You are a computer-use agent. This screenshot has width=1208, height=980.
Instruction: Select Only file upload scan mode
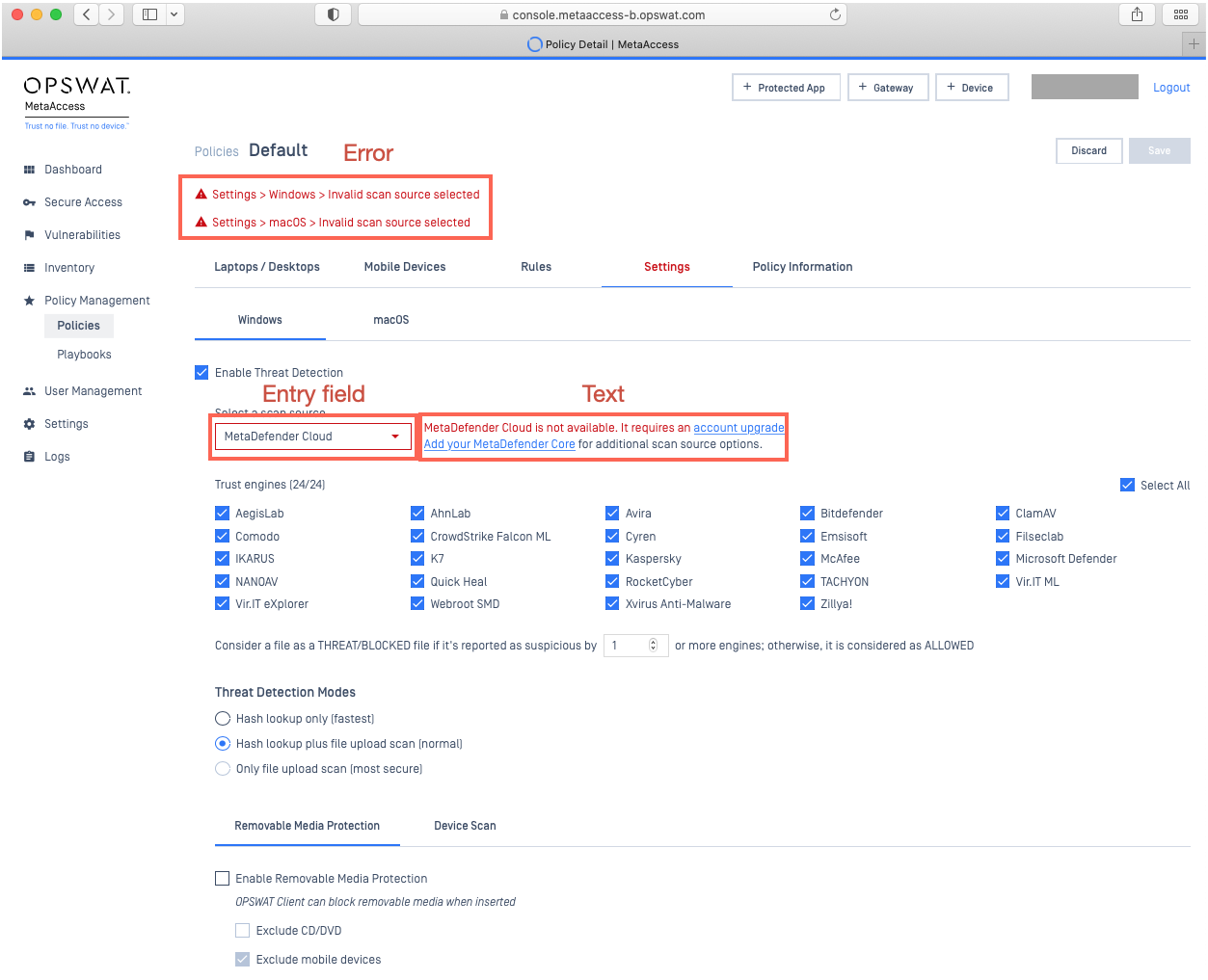point(223,769)
